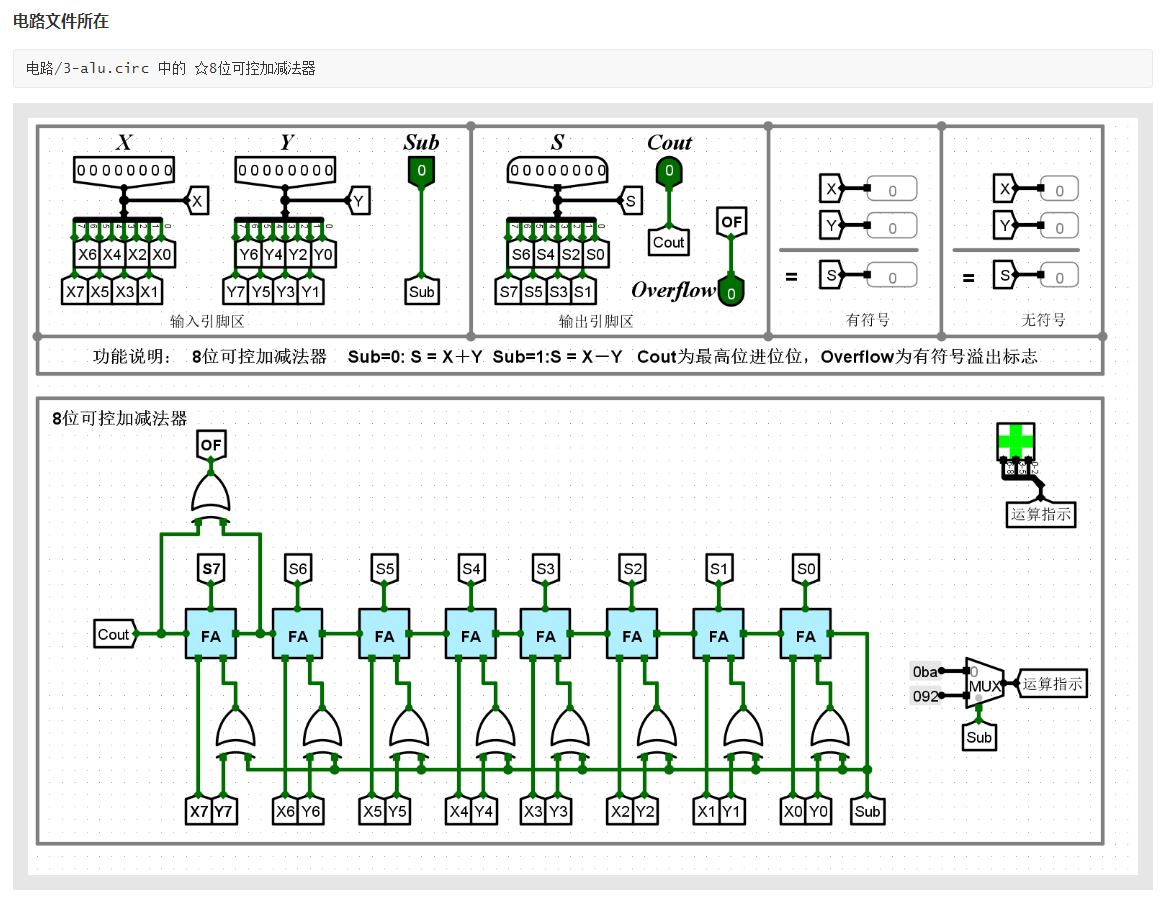Select the FA block below the S4 tunnel
1164x903 pixels.
point(471,634)
